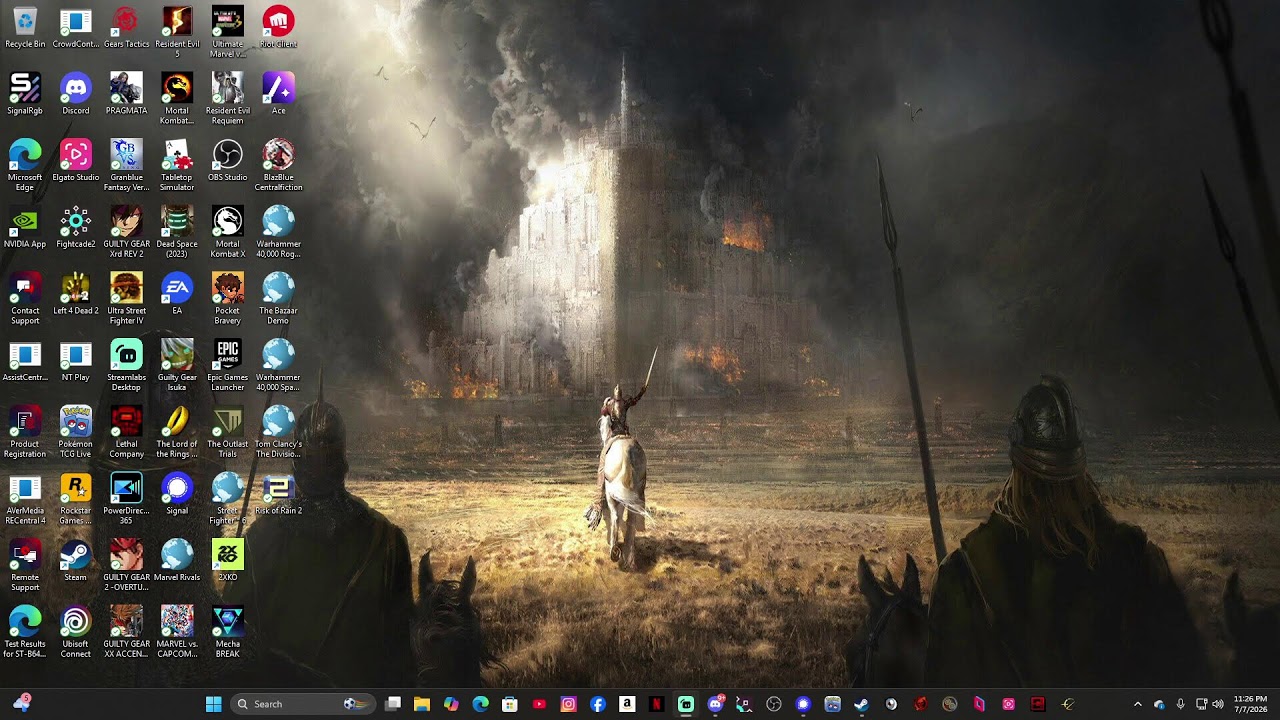1280x720 pixels.
Task: Select the NVIDIA App shortcut
Action: (25, 228)
